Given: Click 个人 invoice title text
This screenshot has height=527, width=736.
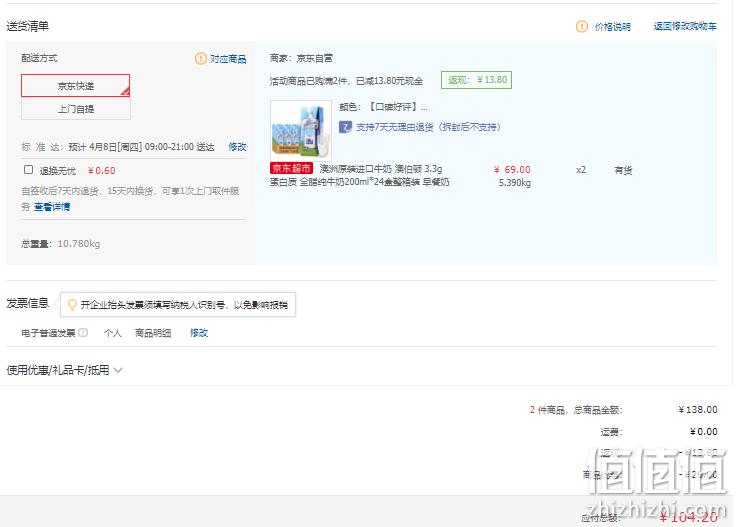Looking at the screenshot, I should pos(113,333).
